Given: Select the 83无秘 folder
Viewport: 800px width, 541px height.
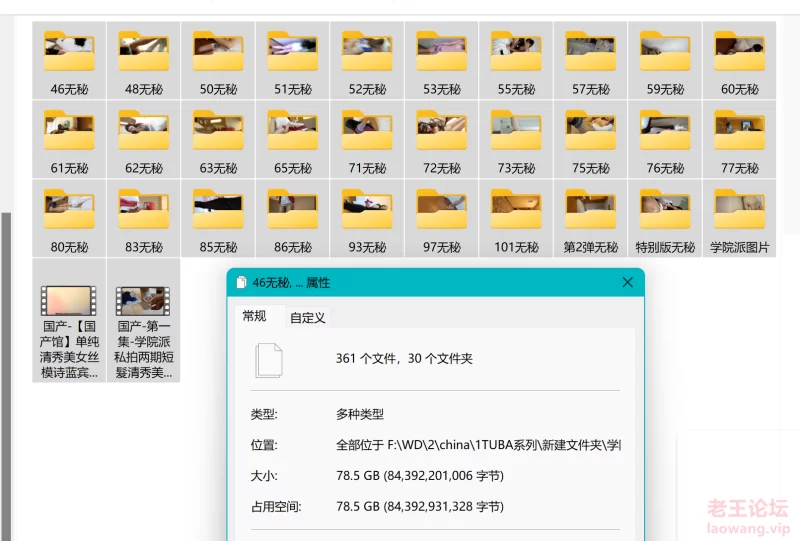Looking at the screenshot, I should 144,218.
